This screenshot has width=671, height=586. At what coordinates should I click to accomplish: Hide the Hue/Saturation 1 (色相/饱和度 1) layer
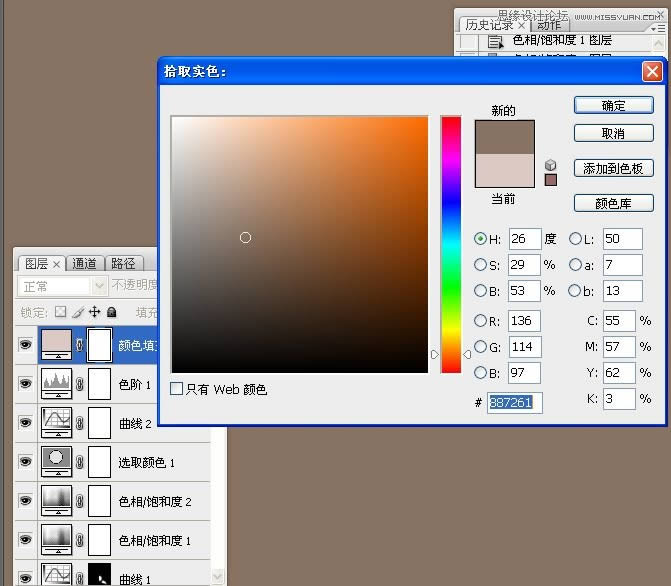(26, 539)
